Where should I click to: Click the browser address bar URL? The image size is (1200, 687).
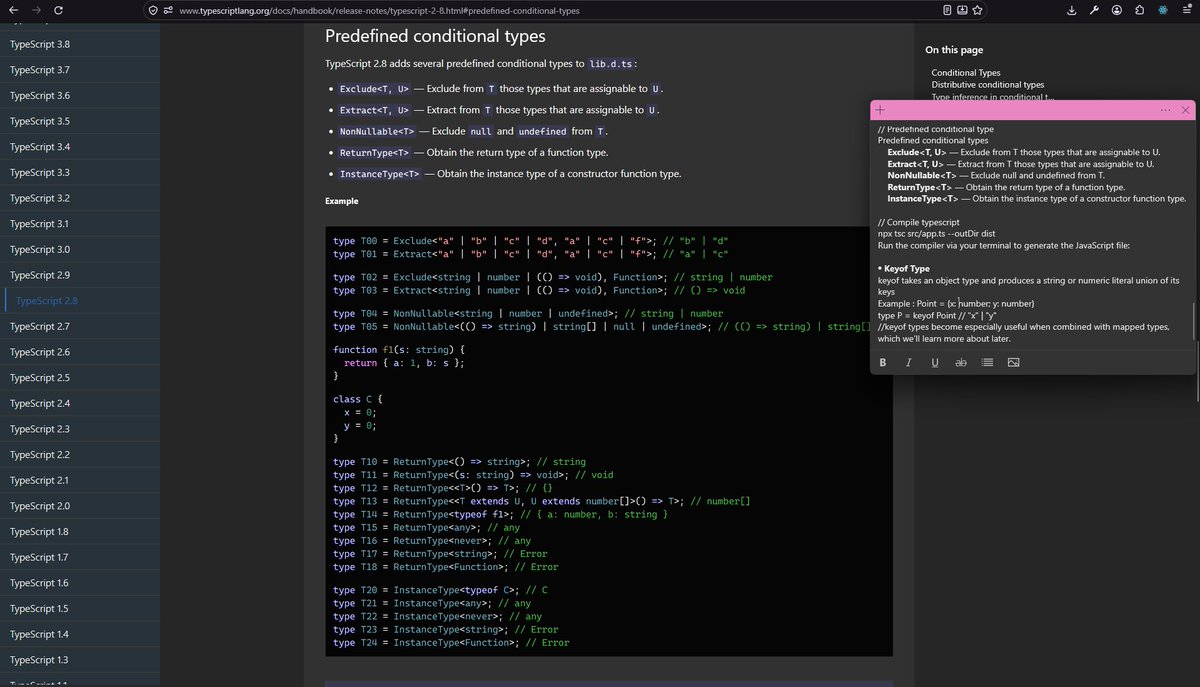379,10
